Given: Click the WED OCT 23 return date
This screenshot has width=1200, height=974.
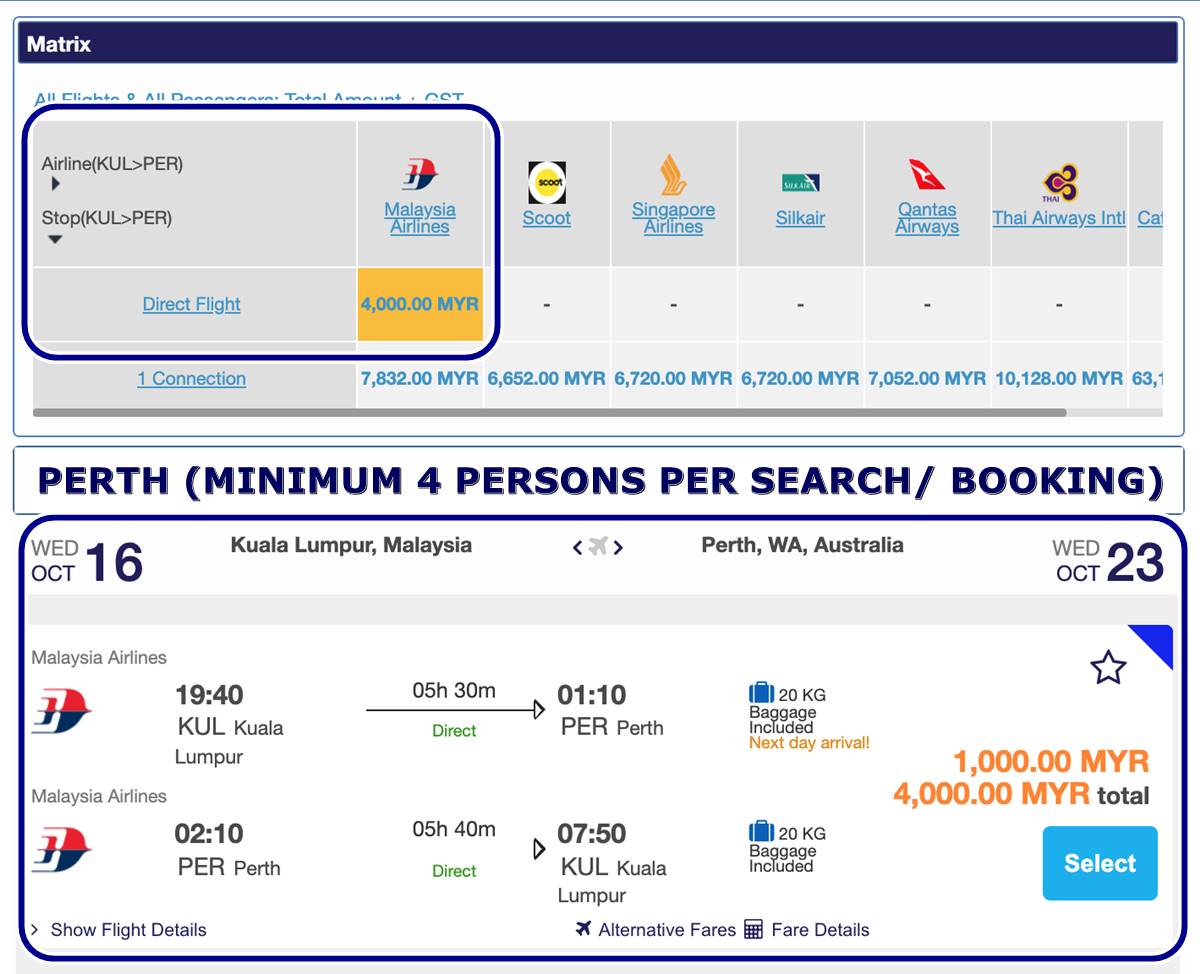Looking at the screenshot, I should click(x=1108, y=561).
